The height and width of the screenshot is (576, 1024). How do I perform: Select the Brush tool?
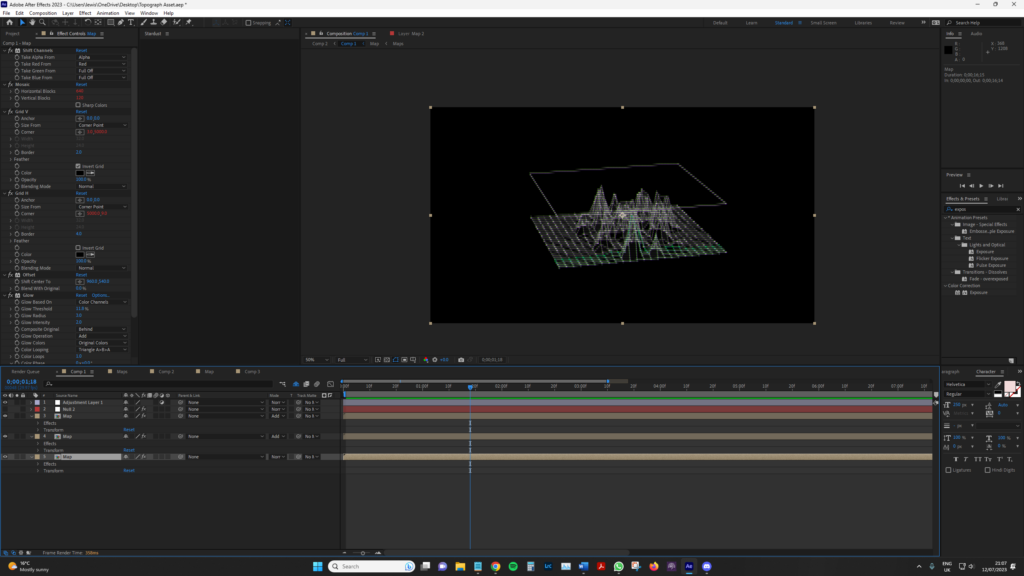[144, 22]
